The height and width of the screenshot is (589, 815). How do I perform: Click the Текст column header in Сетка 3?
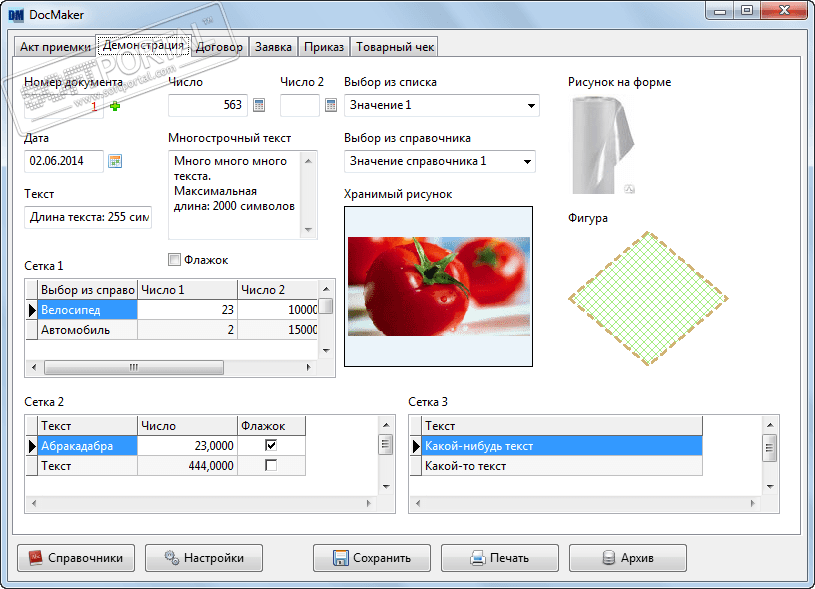pyautogui.click(x=561, y=426)
